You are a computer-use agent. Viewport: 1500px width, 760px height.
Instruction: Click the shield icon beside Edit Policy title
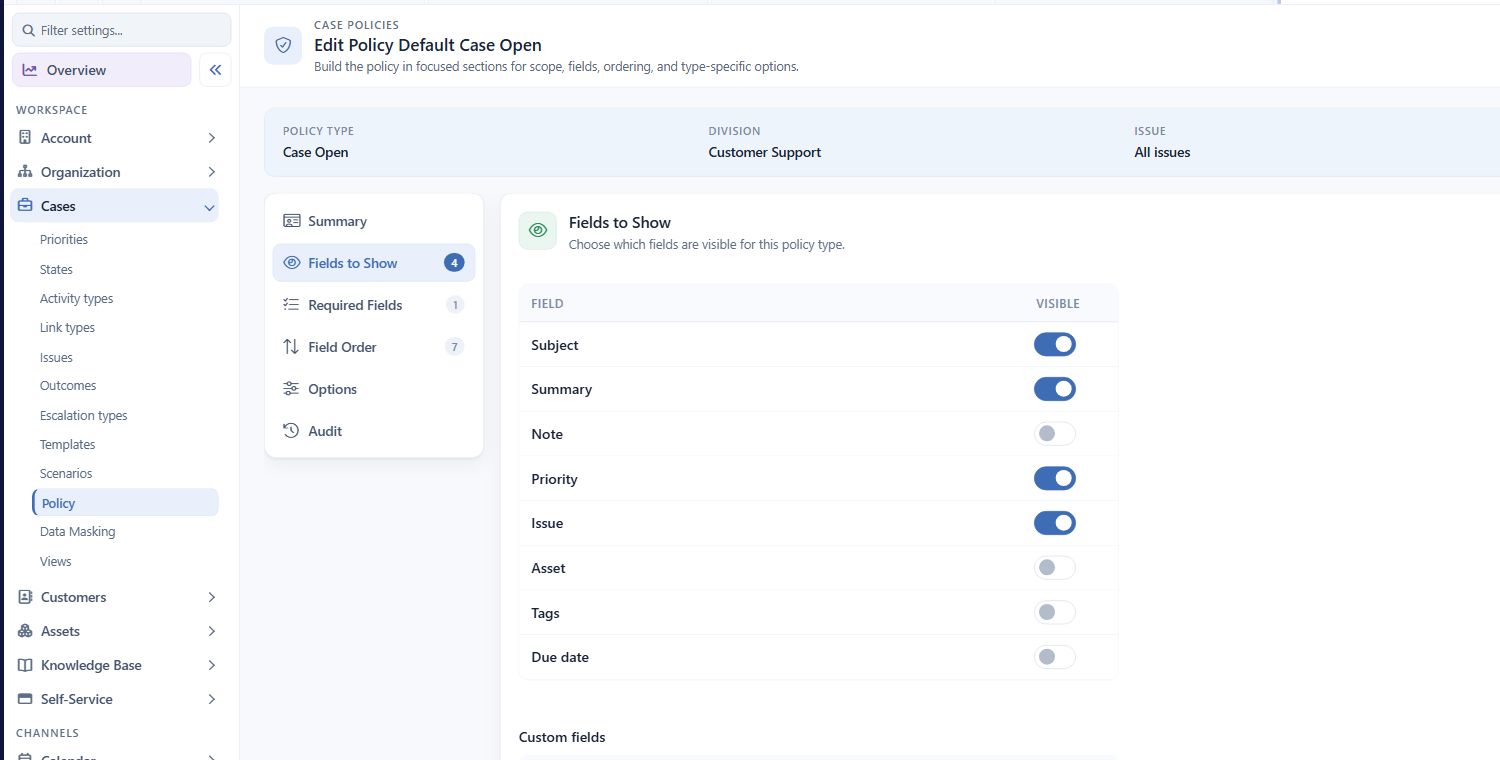coord(283,45)
